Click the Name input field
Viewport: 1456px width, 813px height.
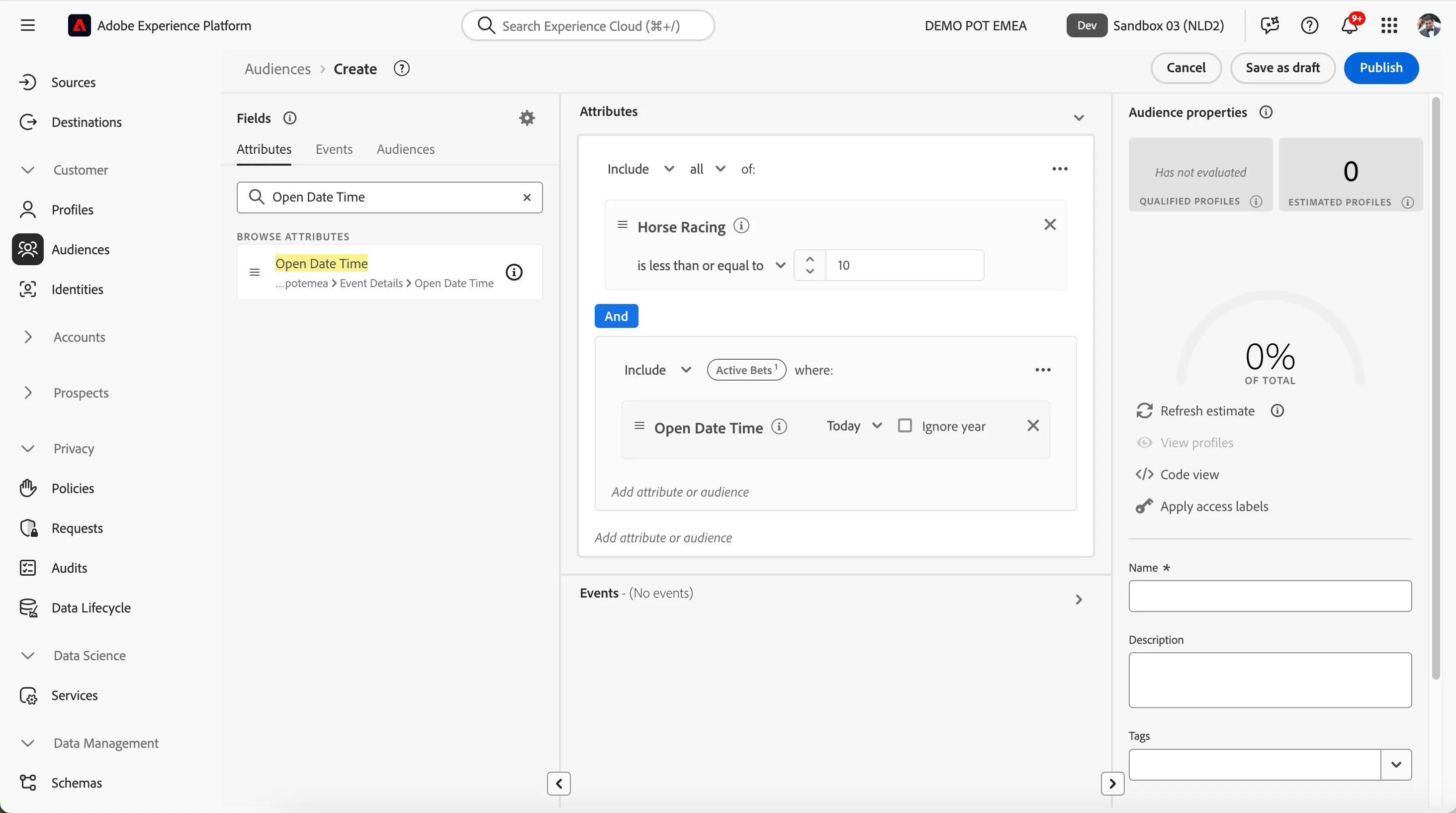click(x=1270, y=596)
